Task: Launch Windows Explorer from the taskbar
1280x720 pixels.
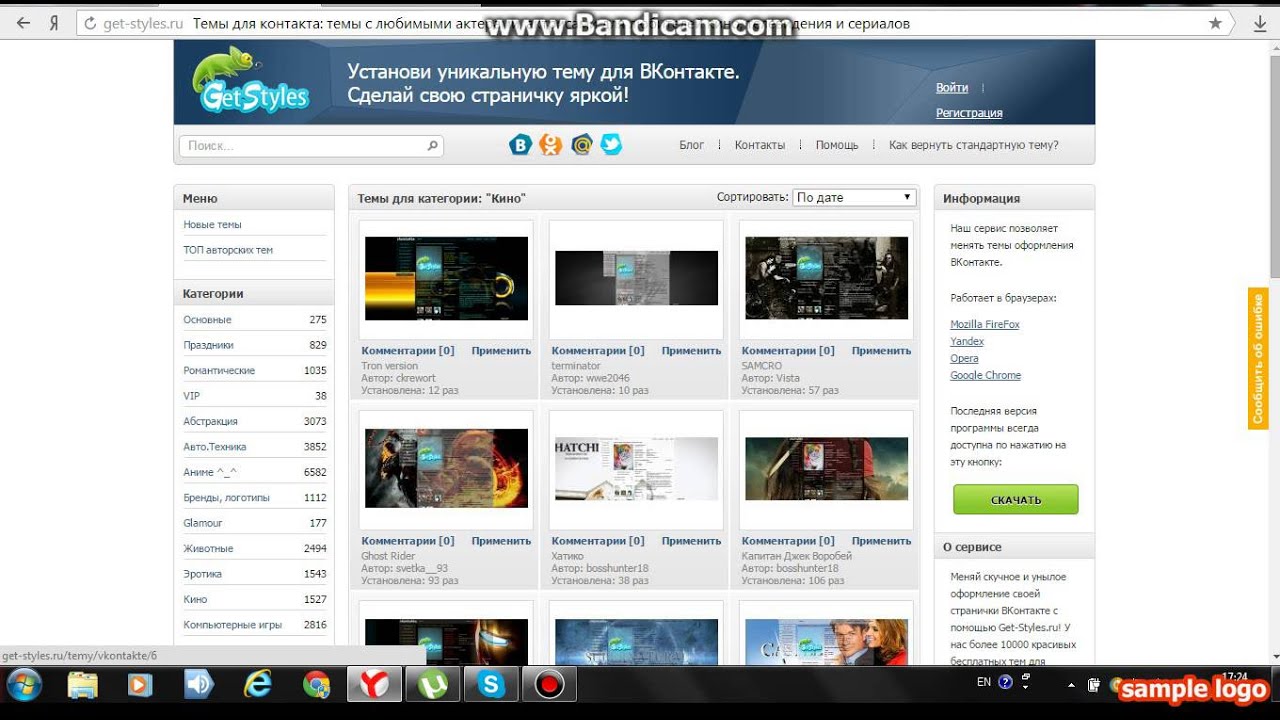Action: 82,685
